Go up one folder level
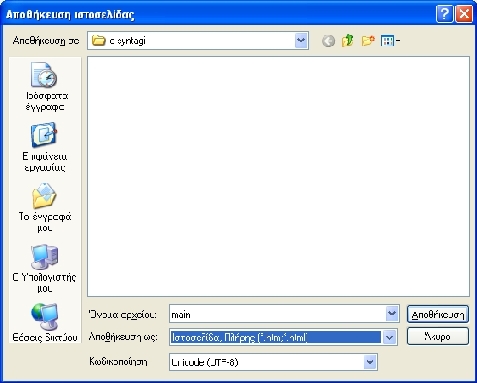 348,41
